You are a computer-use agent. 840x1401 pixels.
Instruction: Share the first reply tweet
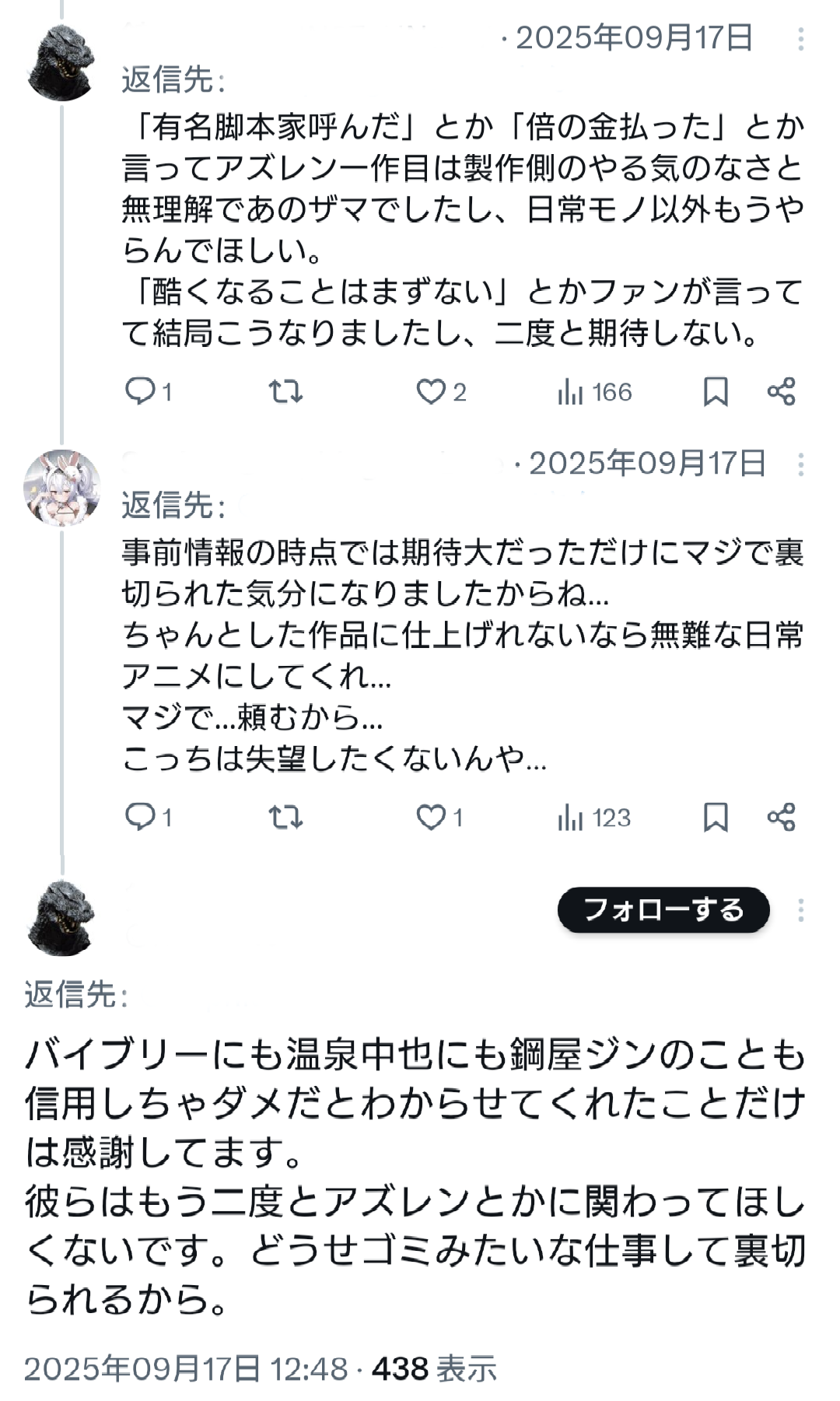tap(781, 391)
